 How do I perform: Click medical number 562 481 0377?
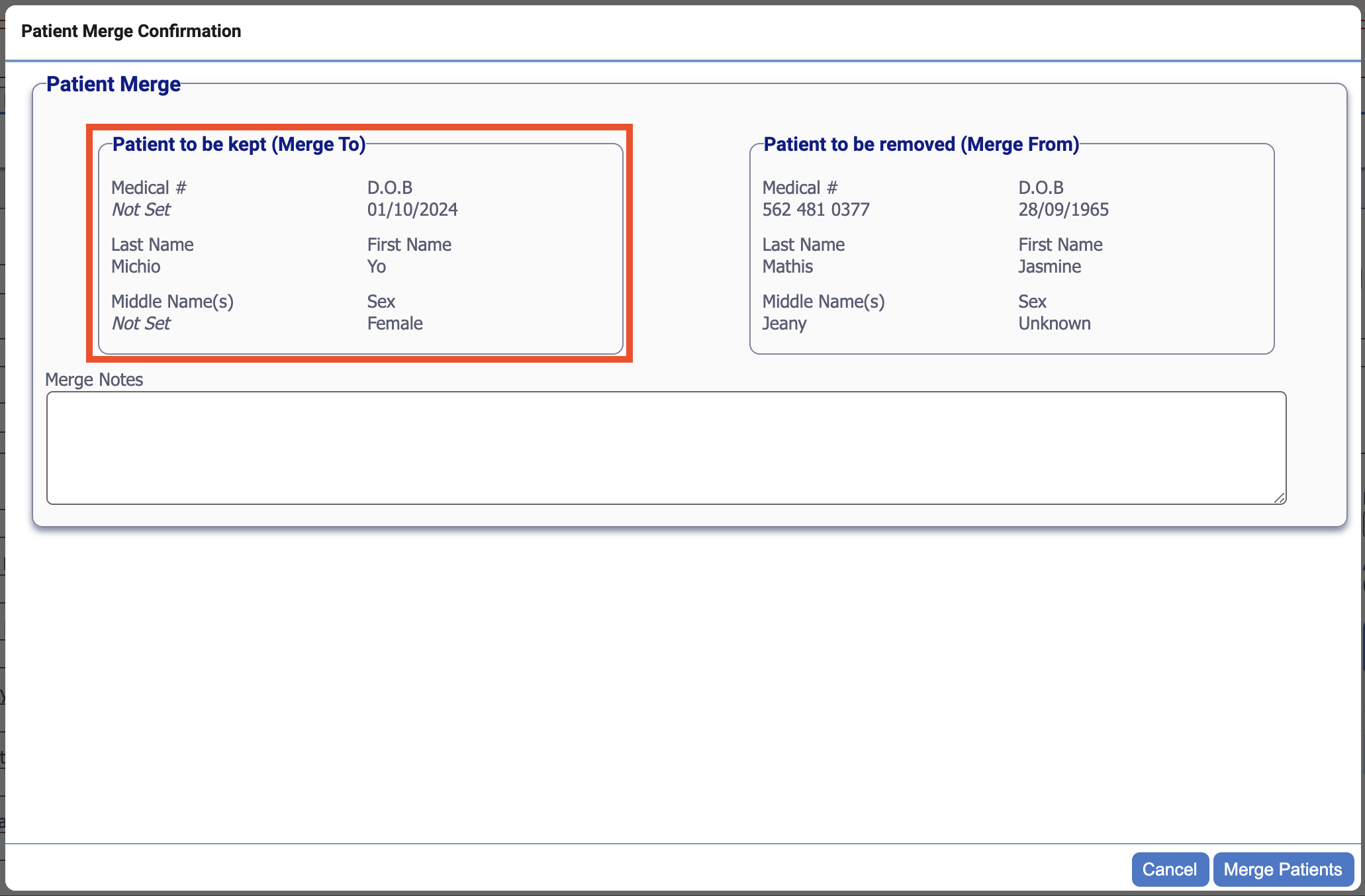pos(816,210)
